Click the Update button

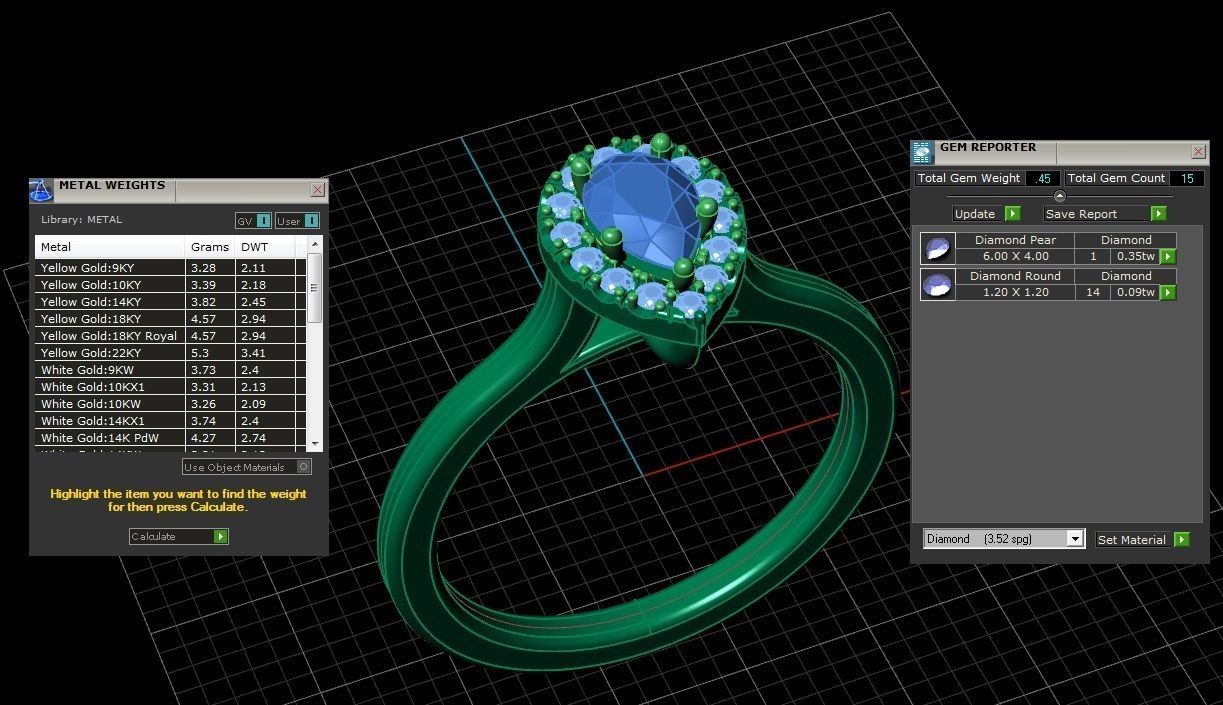[986, 214]
